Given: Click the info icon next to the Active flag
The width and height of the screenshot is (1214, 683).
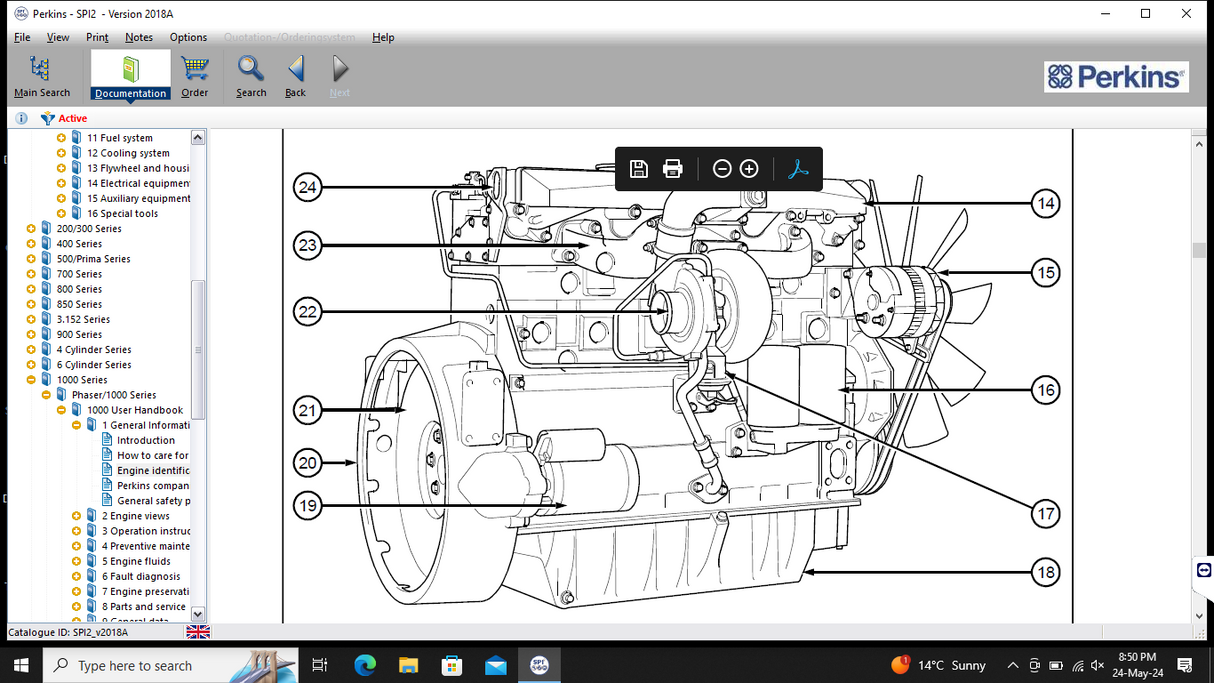Looking at the screenshot, I should [21, 117].
